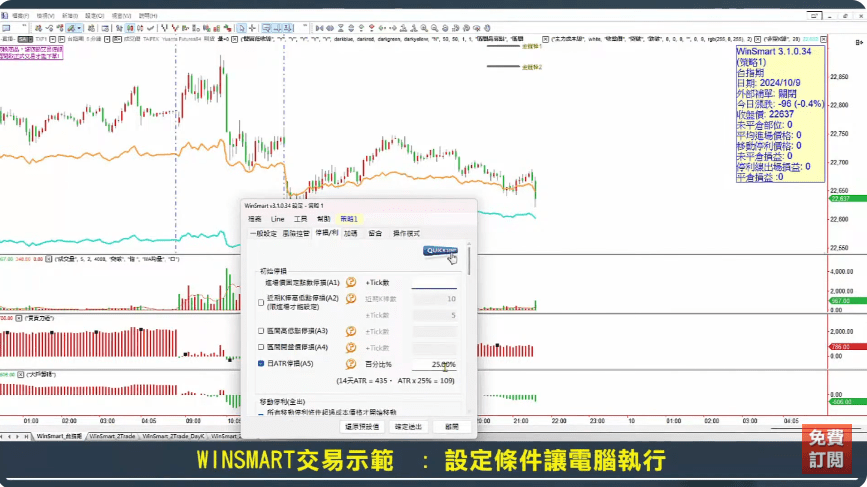This screenshot has width=867, height=487.
Task: Open help bubble for A3 range high-low stop
Action: coord(351,331)
